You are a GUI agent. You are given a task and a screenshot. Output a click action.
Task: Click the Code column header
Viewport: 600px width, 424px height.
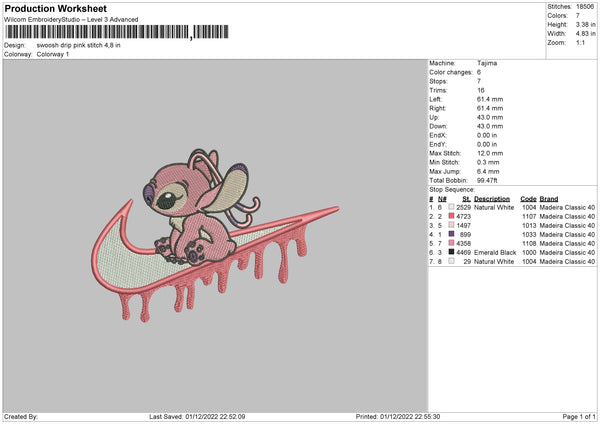coord(529,198)
